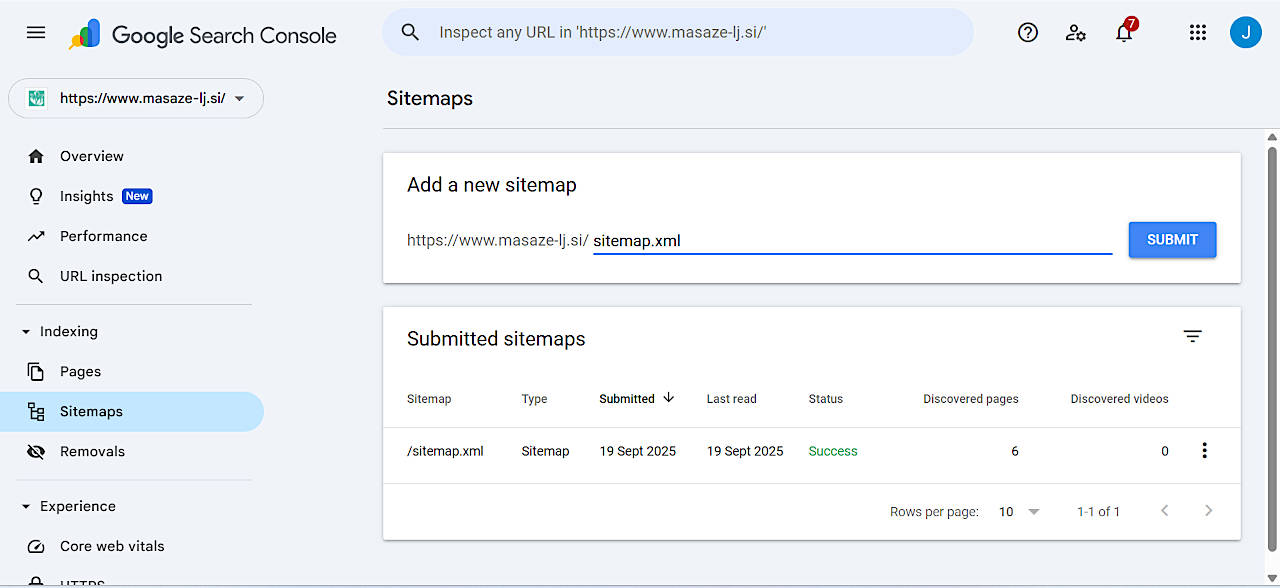Open the Google apps grid
This screenshot has width=1280, height=588.
coord(1197,33)
